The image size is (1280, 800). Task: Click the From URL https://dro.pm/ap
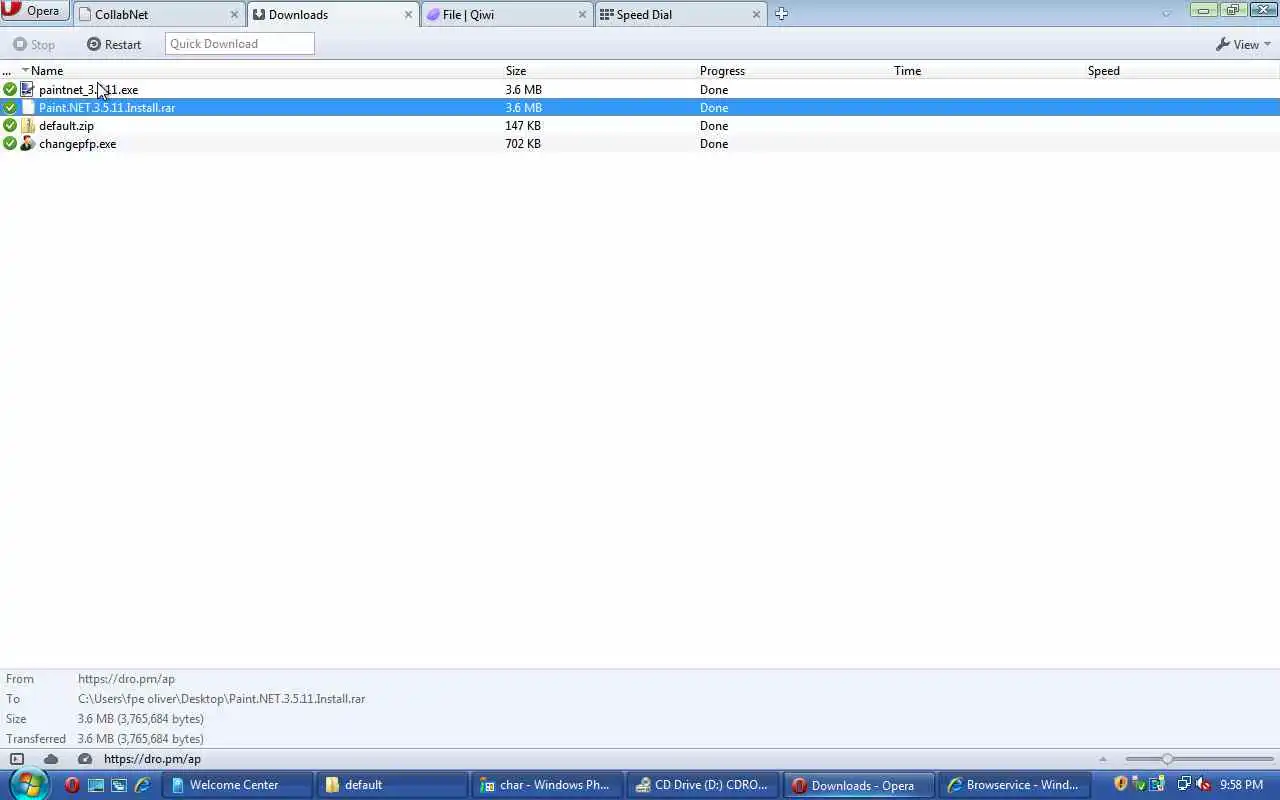pos(126,679)
